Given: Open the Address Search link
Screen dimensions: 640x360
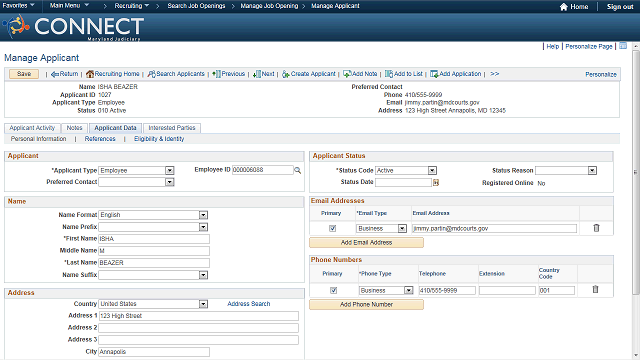Looking at the screenshot, I should (249, 304).
